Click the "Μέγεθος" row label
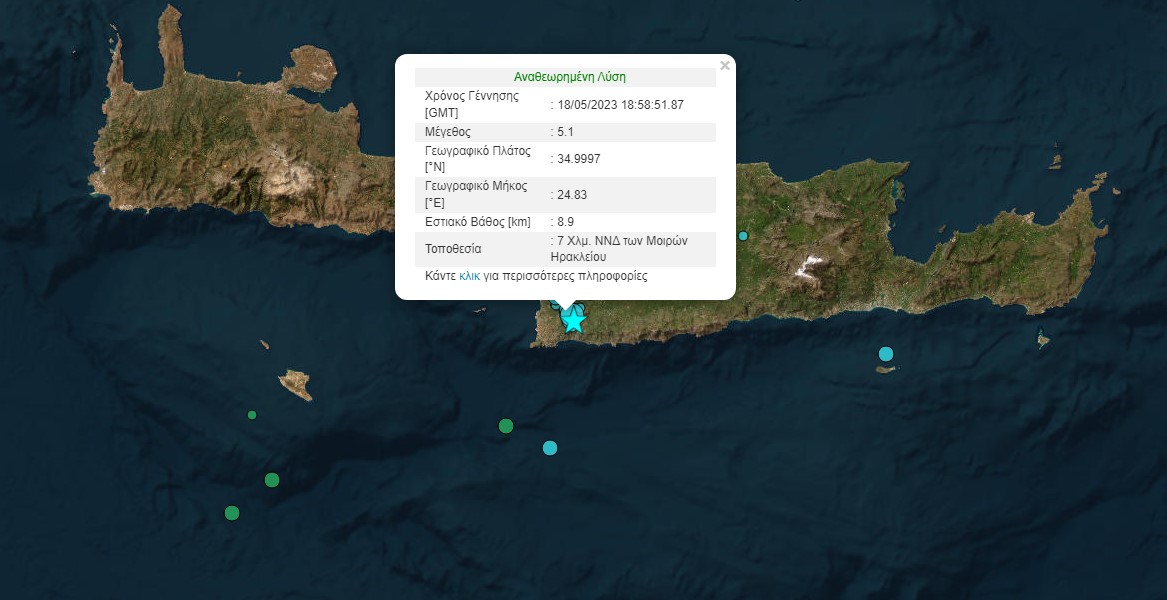This screenshot has width=1167, height=600. 448,132
